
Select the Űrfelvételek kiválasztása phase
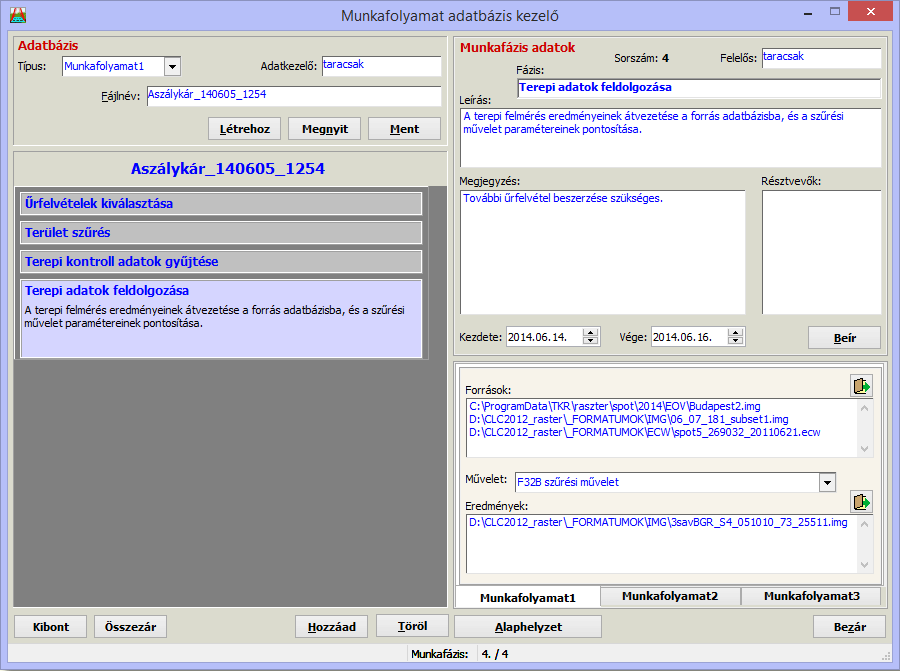click(x=221, y=203)
